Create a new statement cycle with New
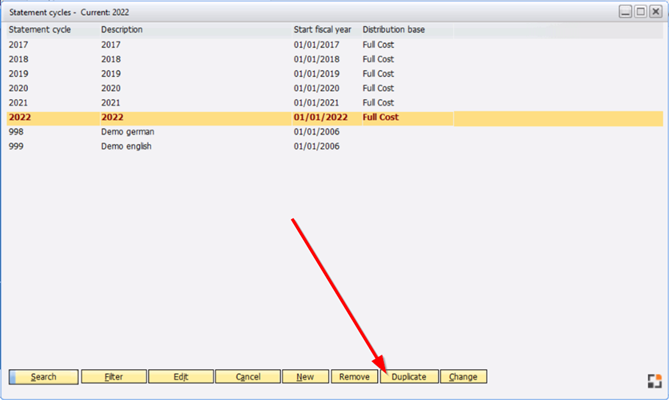The height and width of the screenshot is (400, 669). coord(305,377)
